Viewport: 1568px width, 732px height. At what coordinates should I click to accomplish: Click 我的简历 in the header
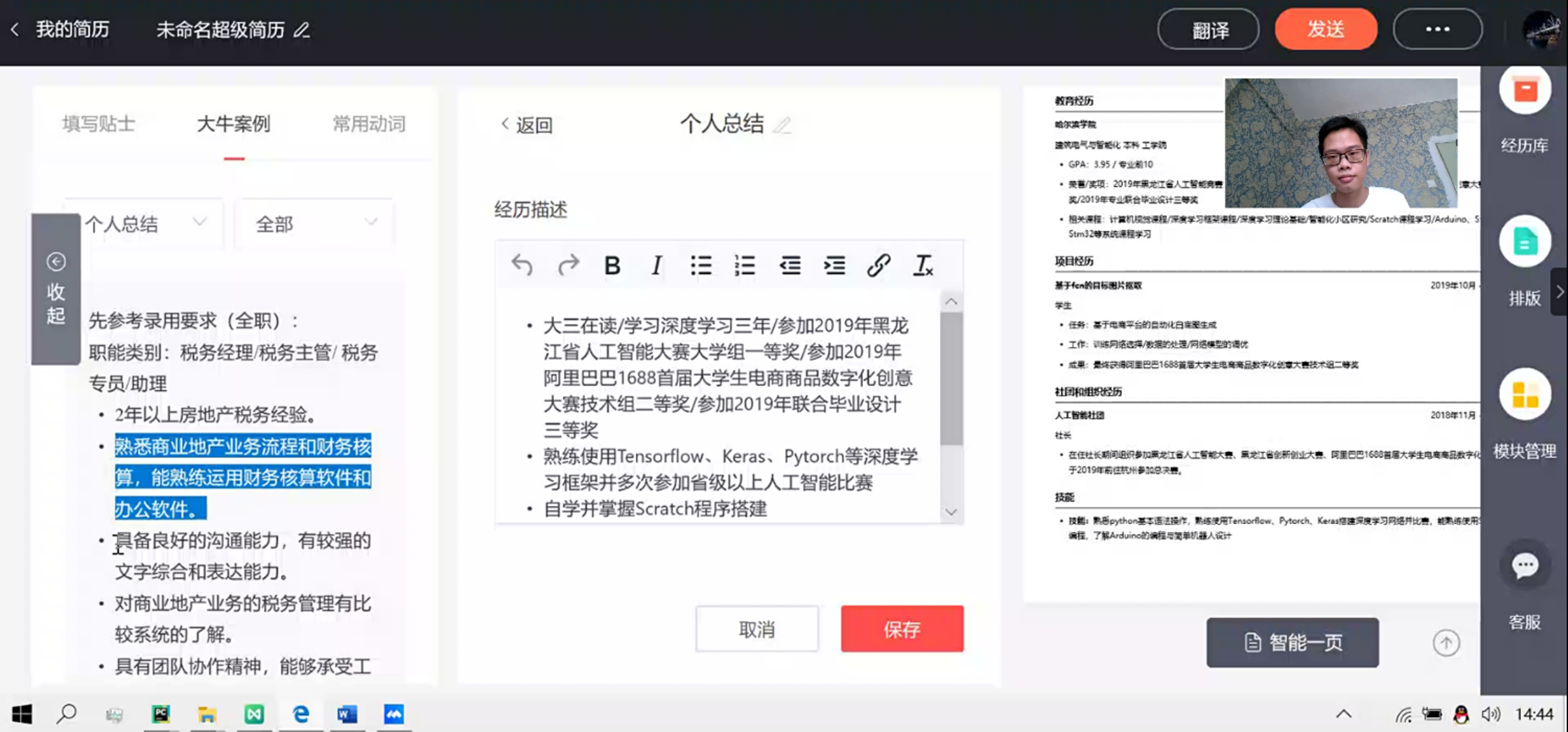click(73, 29)
